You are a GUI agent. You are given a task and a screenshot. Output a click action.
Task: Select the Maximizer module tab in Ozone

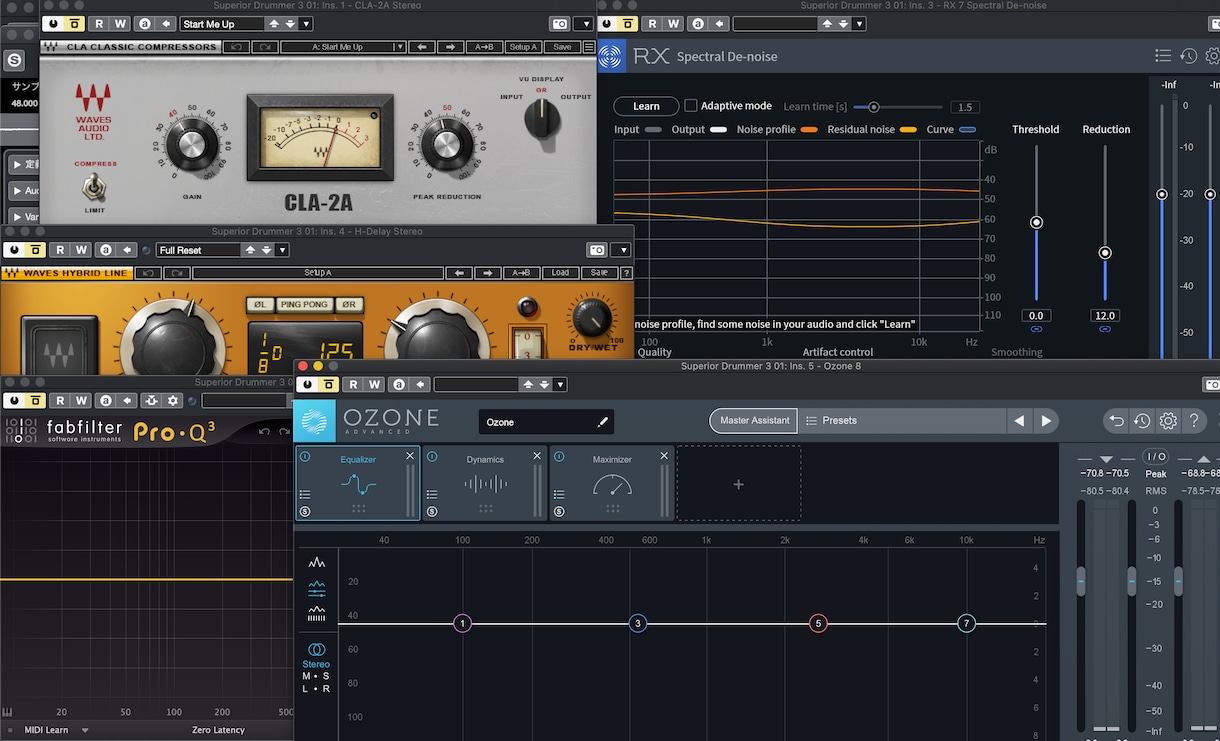coord(612,483)
